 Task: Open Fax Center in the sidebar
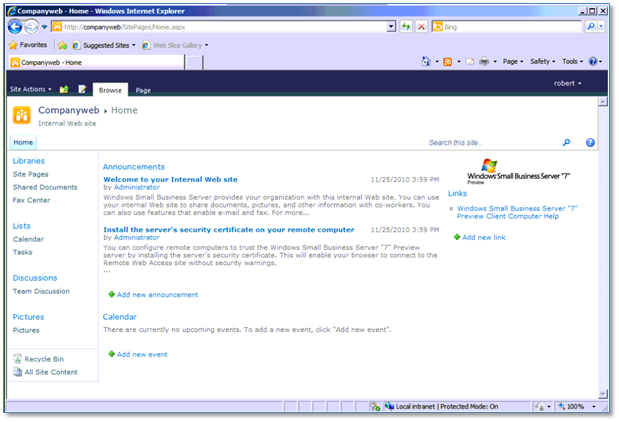click(32, 201)
